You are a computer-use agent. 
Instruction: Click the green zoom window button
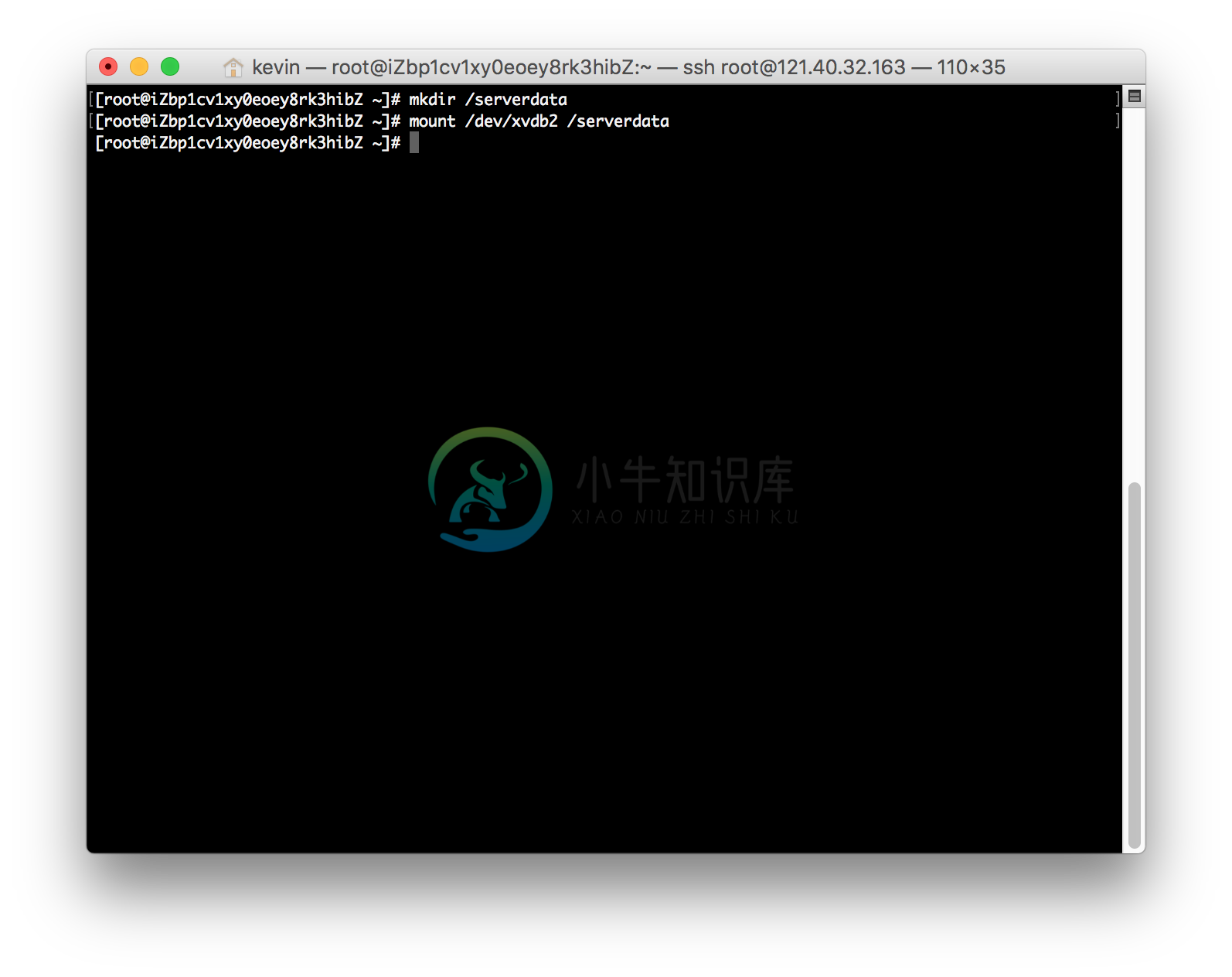click(170, 67)
